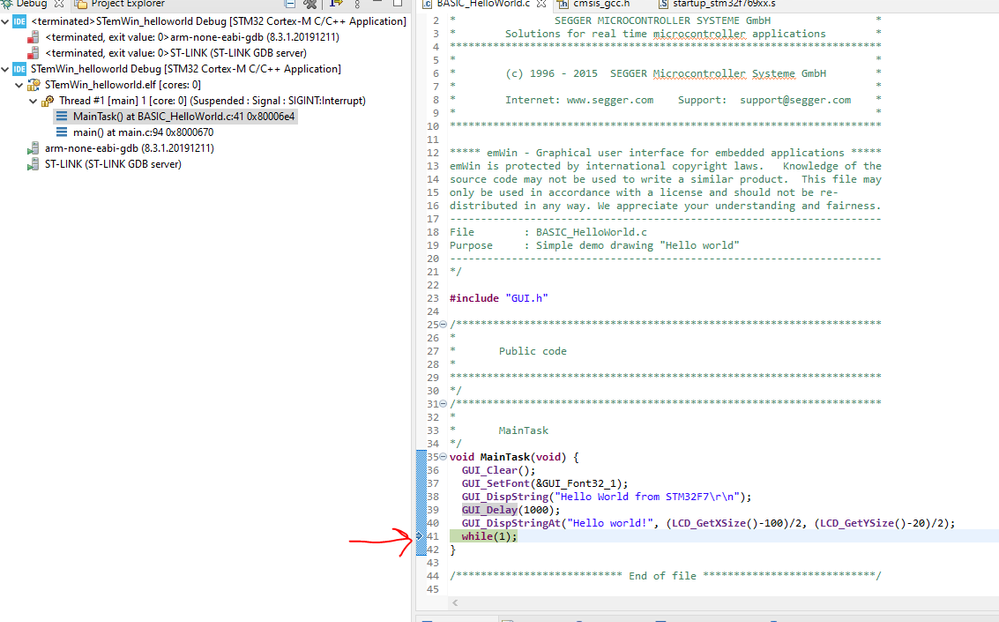Close the BASIC_HelloWorld.c editor tab
The width and height of the screenshot is (999, 622).
pyautogui.click(x=542, y=4)
